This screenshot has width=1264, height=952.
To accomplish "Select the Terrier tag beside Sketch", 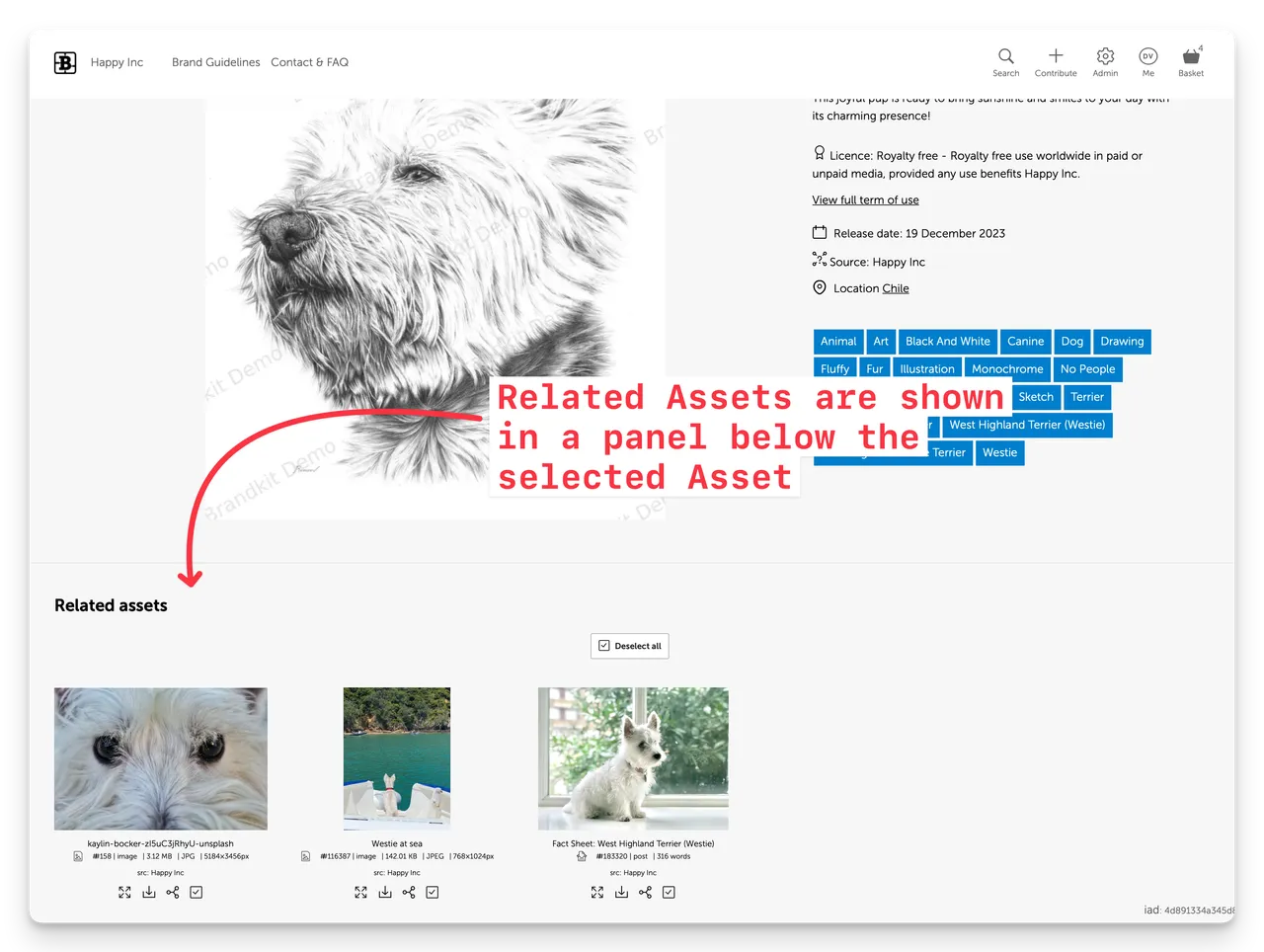I will [1087, 397].
